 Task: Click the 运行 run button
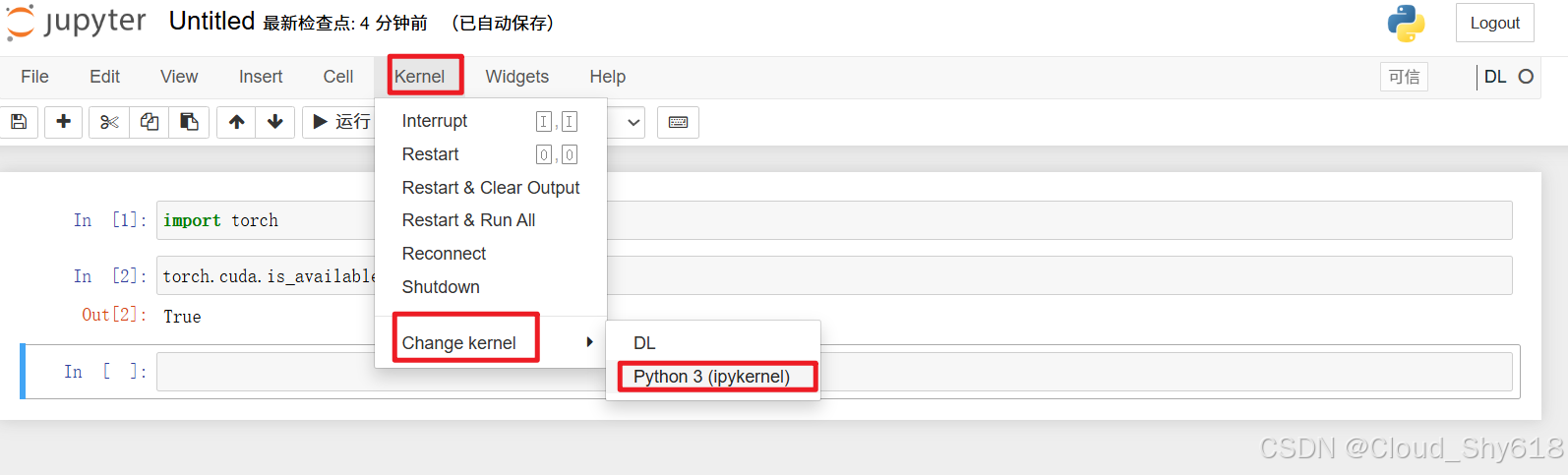pyautogui.click(x=340, y=122)
